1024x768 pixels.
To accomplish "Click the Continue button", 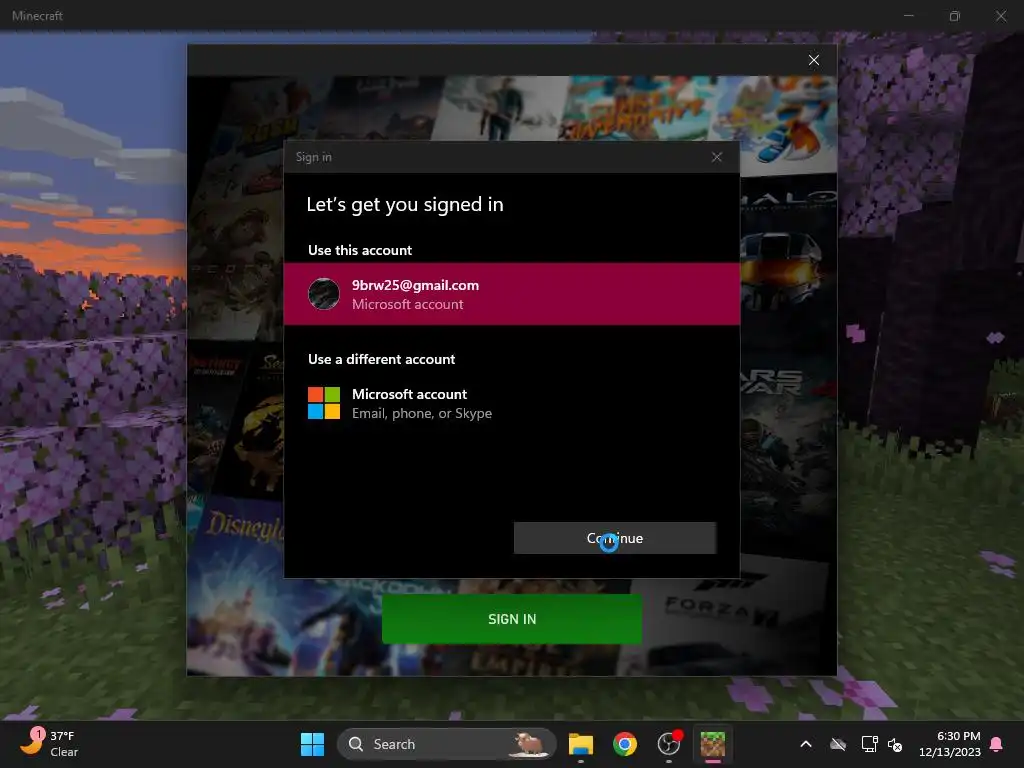I will tap(615, 538).
